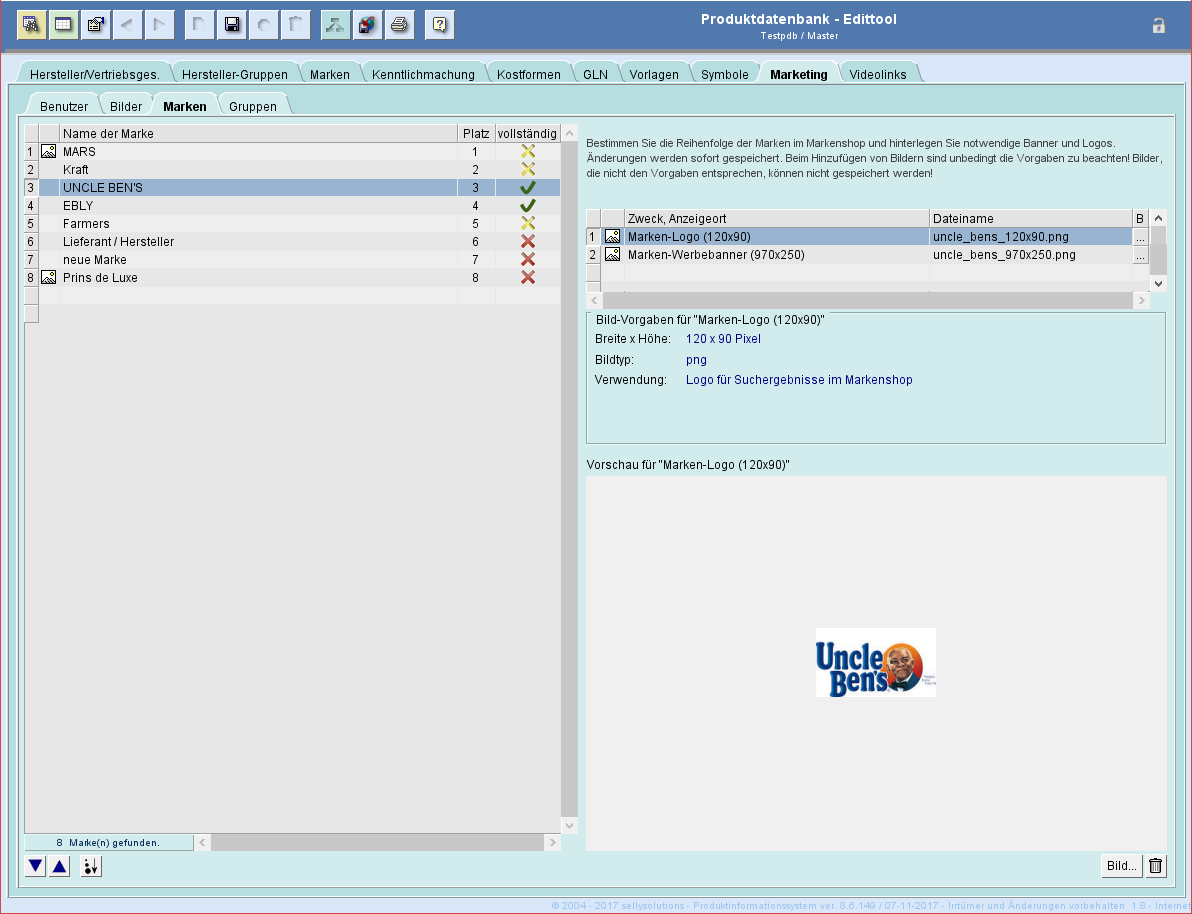Click the toolbar trash can delete icon
The height and width of the screenshot is (914, 1192).
(x=296, y=24)
